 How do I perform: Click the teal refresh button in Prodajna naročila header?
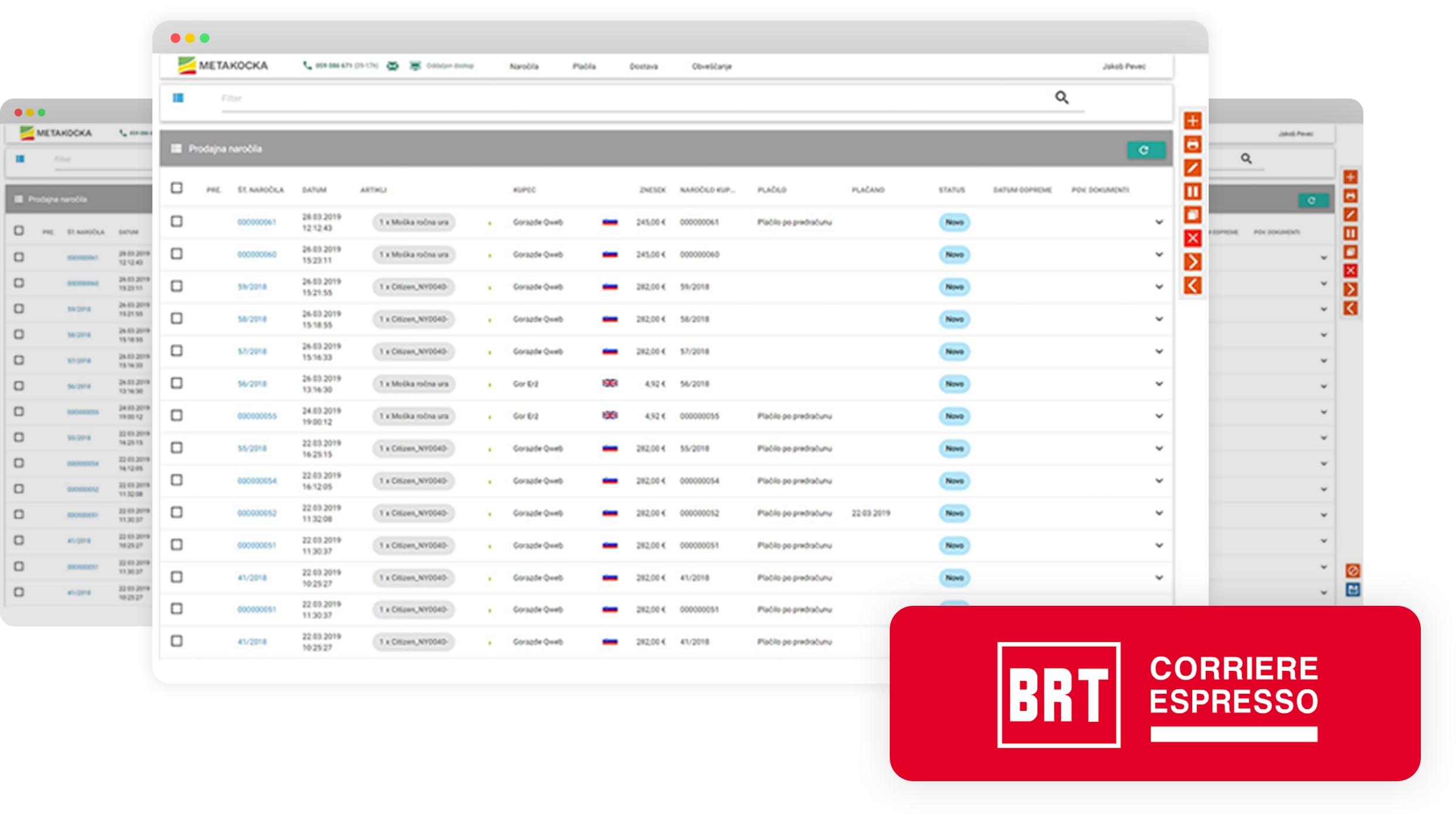(1145, 150)
